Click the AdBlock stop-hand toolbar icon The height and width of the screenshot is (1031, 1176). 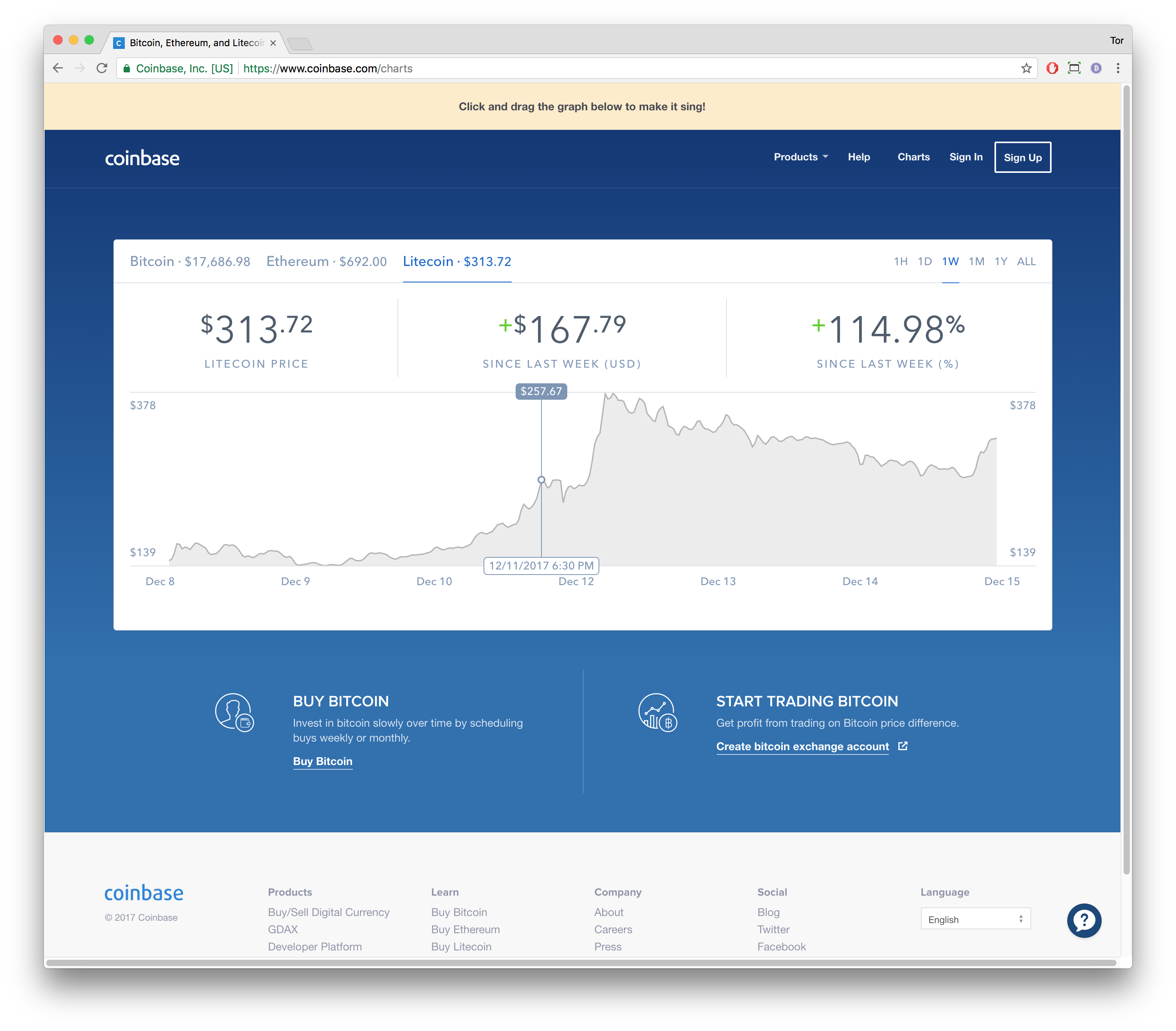pyautogui.click(x=1052, y=68)
